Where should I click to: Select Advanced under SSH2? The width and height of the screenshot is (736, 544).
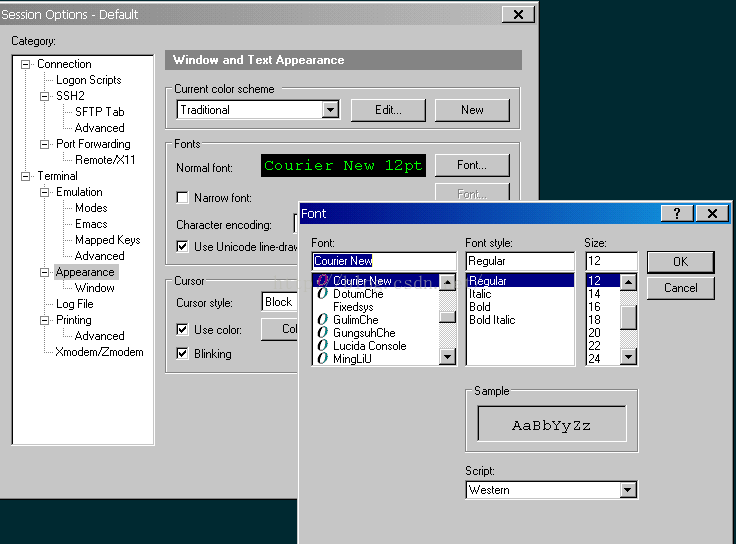[x=100, y=128]
